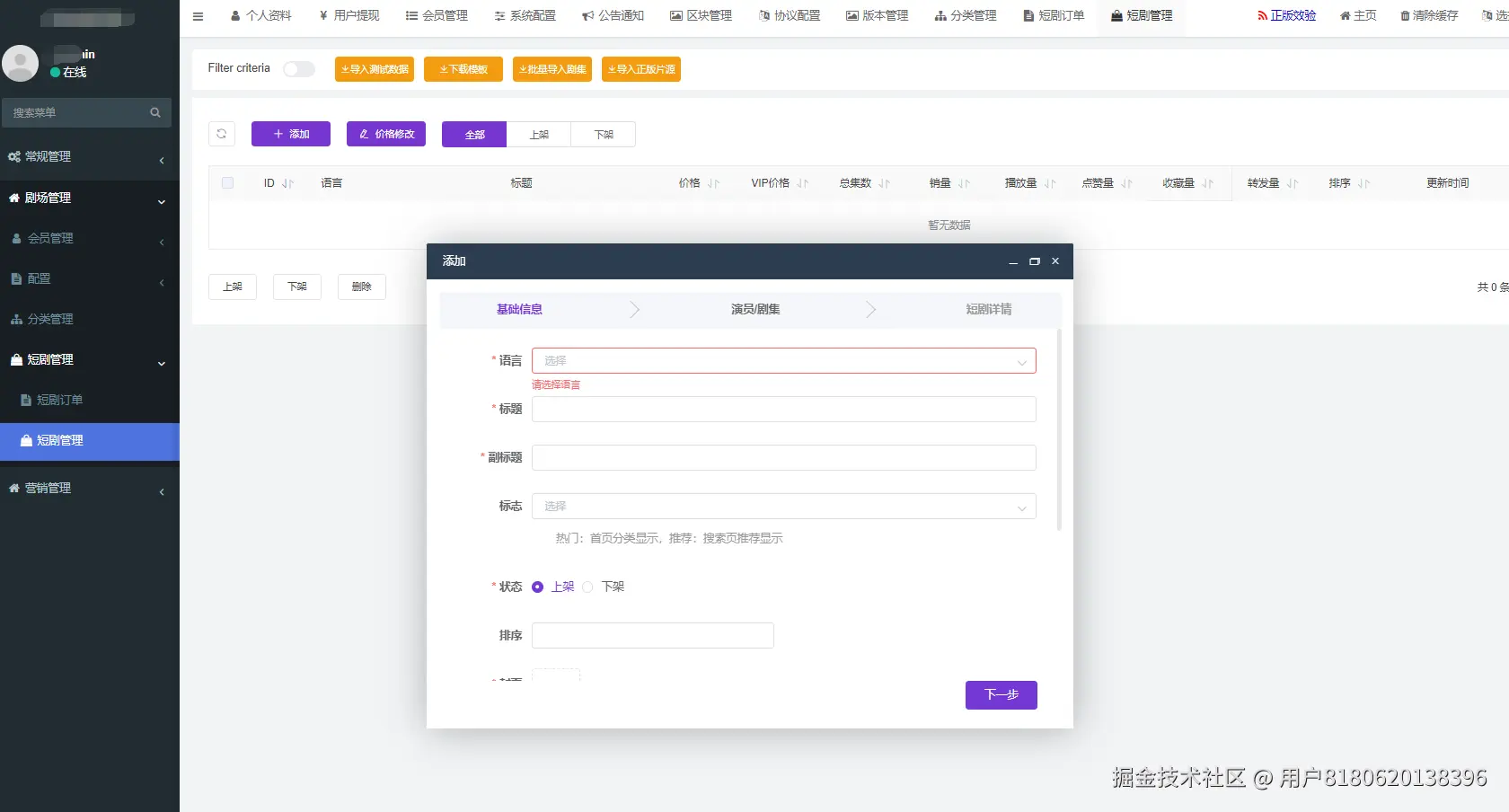Switch to the 短剧详情 step in the dialog
The width and height of the screenshot is (1509, 812).
pyautogui.click(x=989, y=309)
